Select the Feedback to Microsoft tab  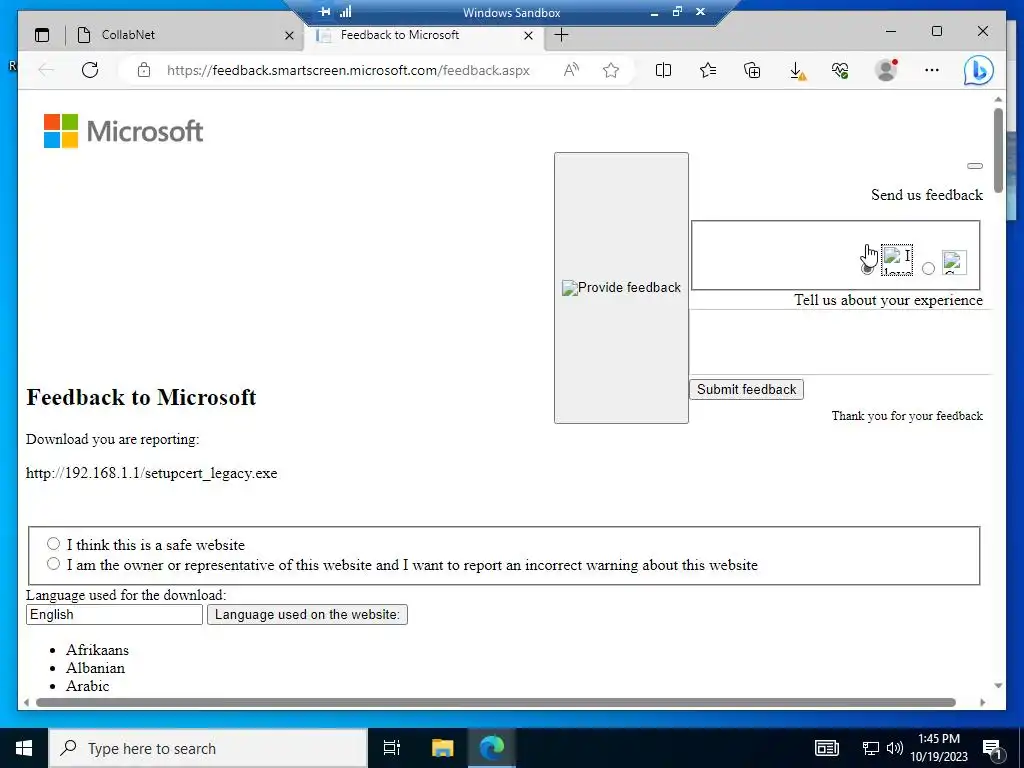[424, 35]
